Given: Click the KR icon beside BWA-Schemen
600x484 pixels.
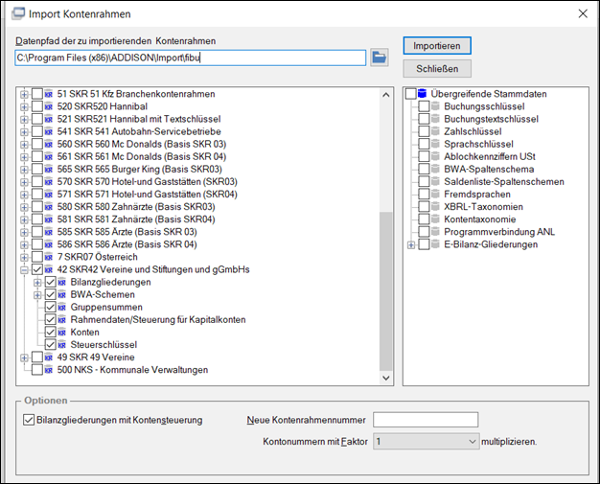Looking at the screenshot, I should [x=62, y=295].
